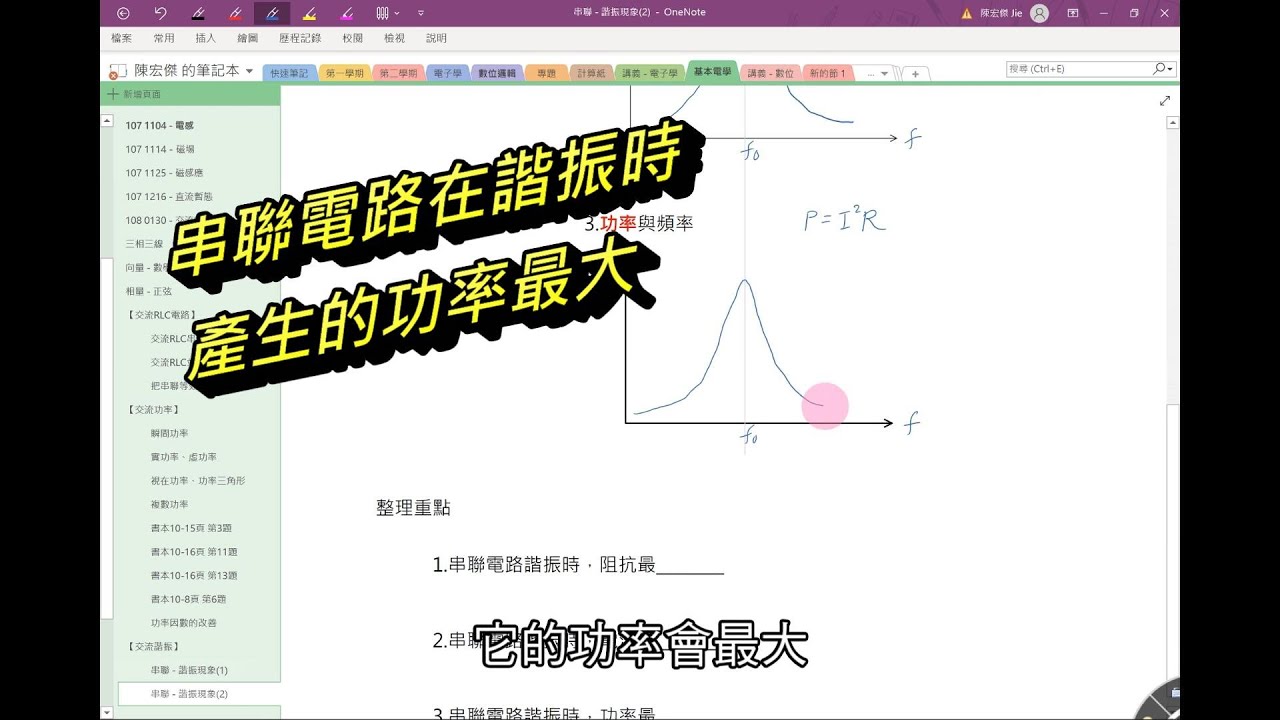Open the 校閱 ribbon tab
Viewport: 1280px width, 720px height.
(x=352, y=38)
